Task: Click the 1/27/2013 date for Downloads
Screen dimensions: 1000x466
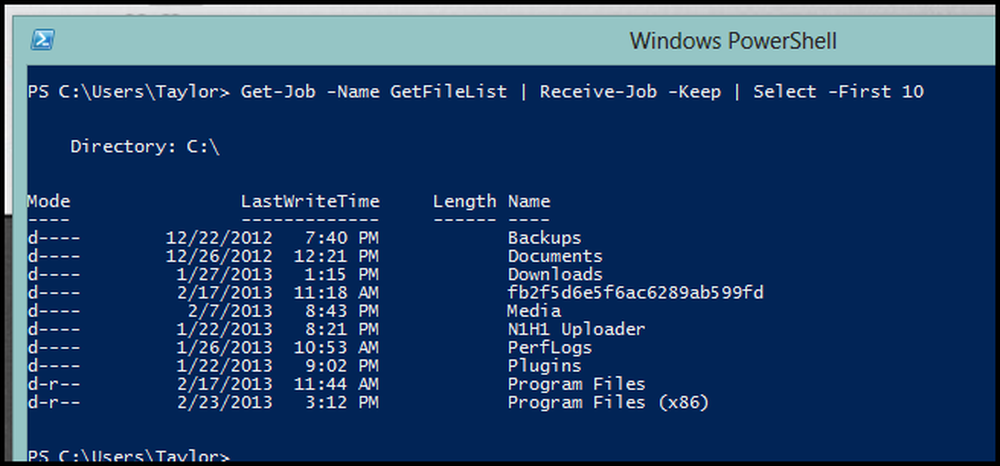Action: click(224, 275)
